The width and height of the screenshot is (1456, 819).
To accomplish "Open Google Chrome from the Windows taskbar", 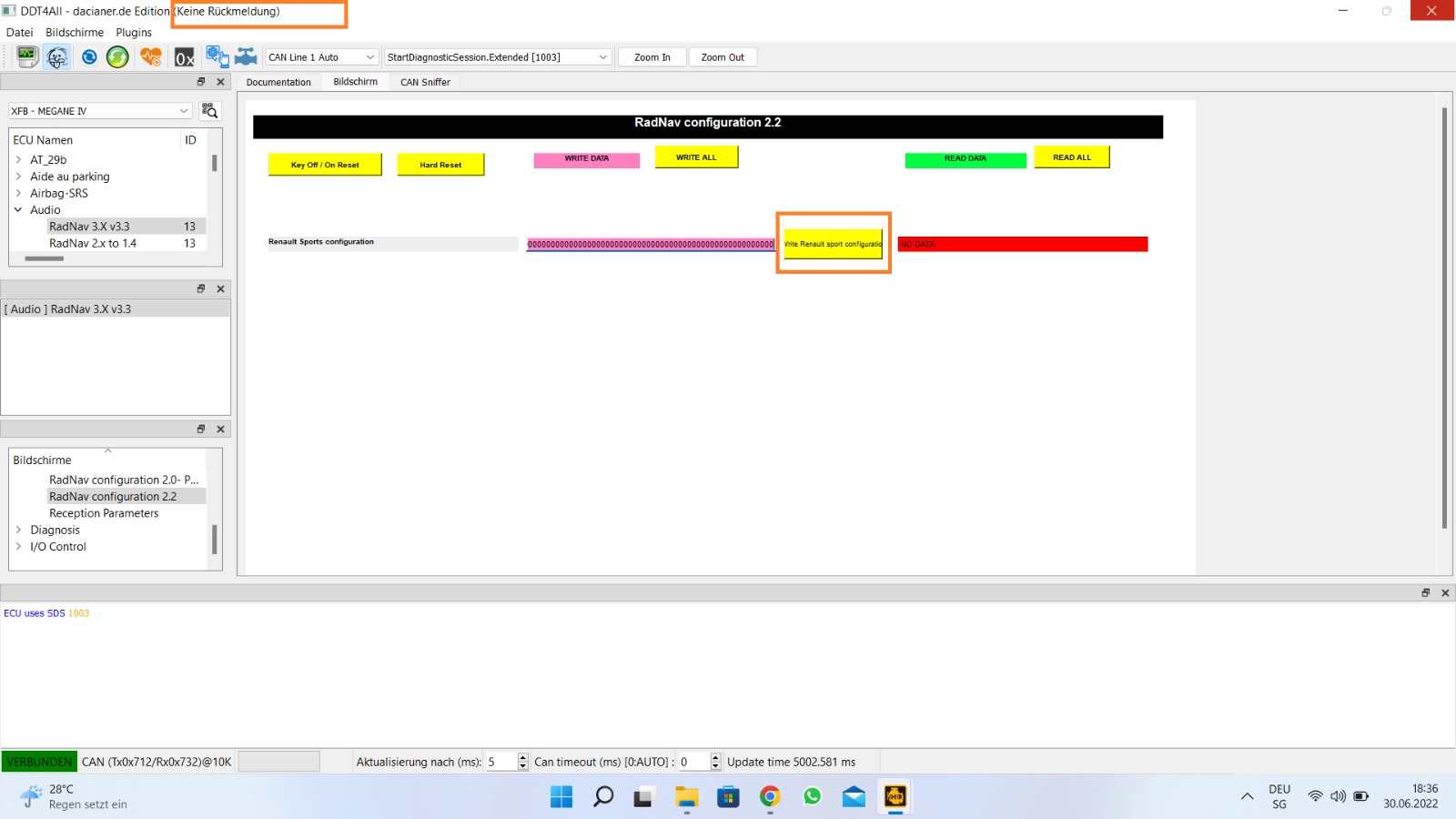I will click(770, 797).
